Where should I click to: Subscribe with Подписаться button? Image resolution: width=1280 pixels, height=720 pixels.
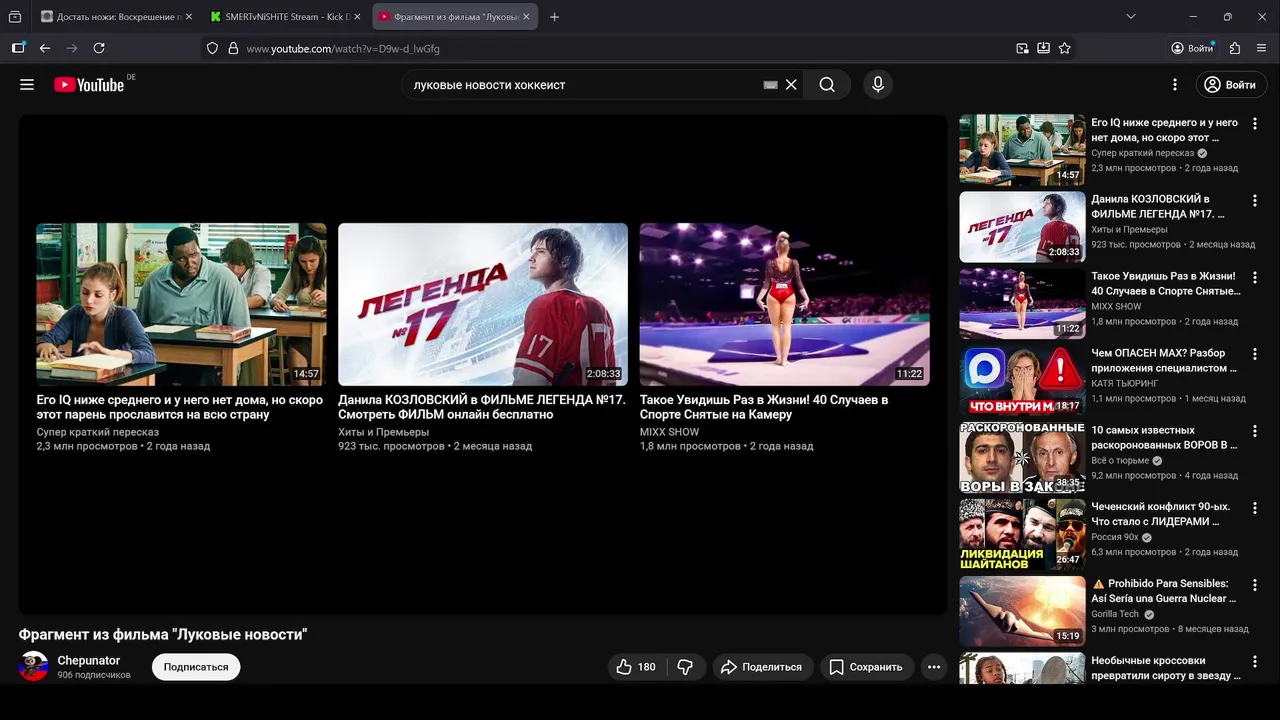(196, 667)
